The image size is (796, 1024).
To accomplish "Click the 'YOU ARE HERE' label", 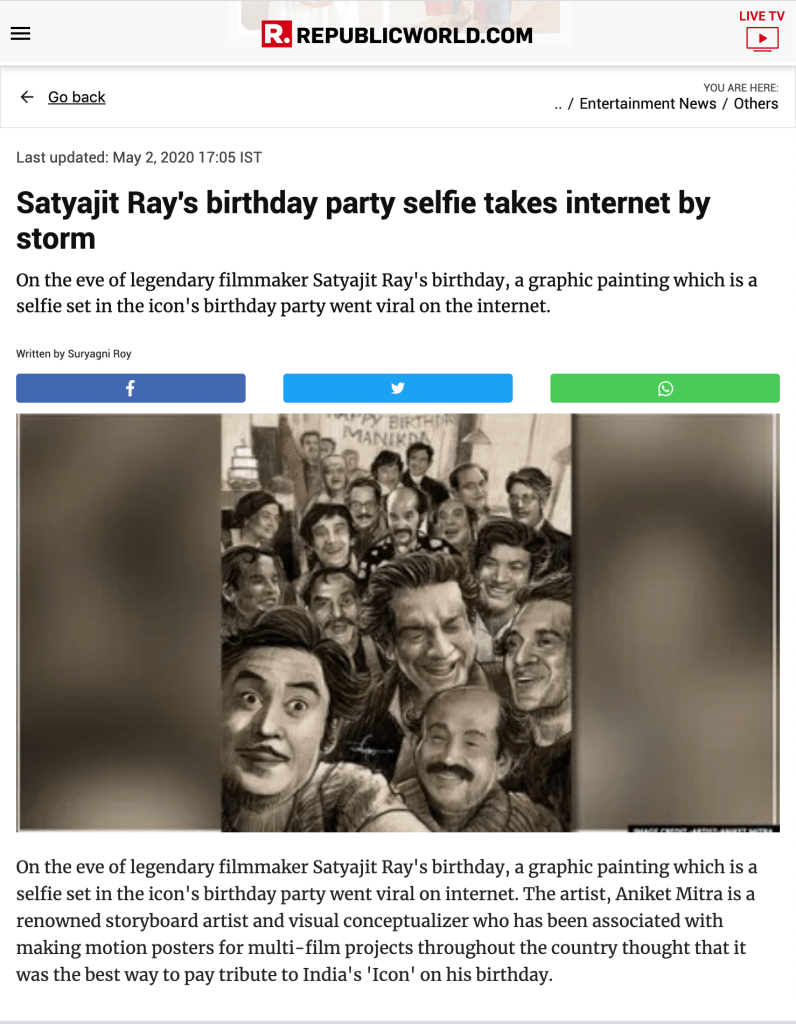I will (x=741, y=88).
